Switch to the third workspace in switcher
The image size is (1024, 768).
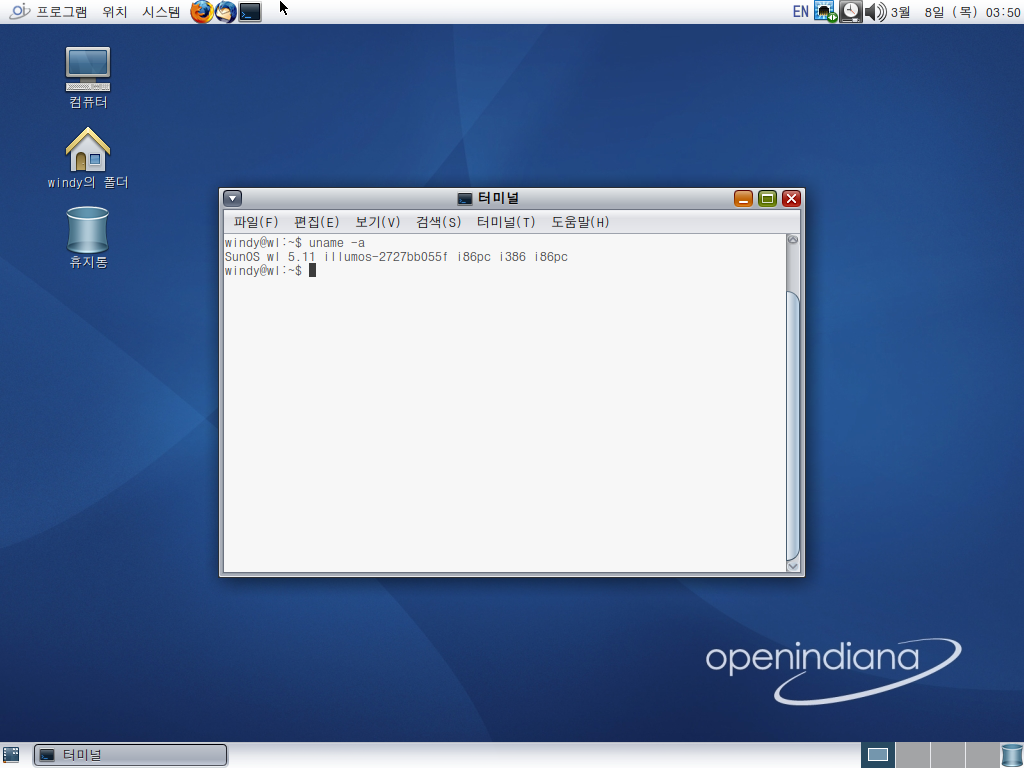[948, 755]
